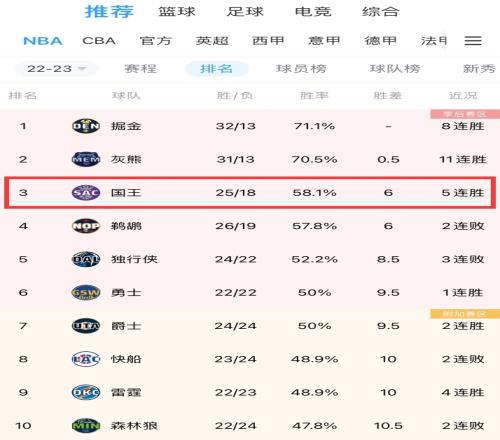Open team 独行侠 from the standings
500x440 pixels.
pos(134,259)
